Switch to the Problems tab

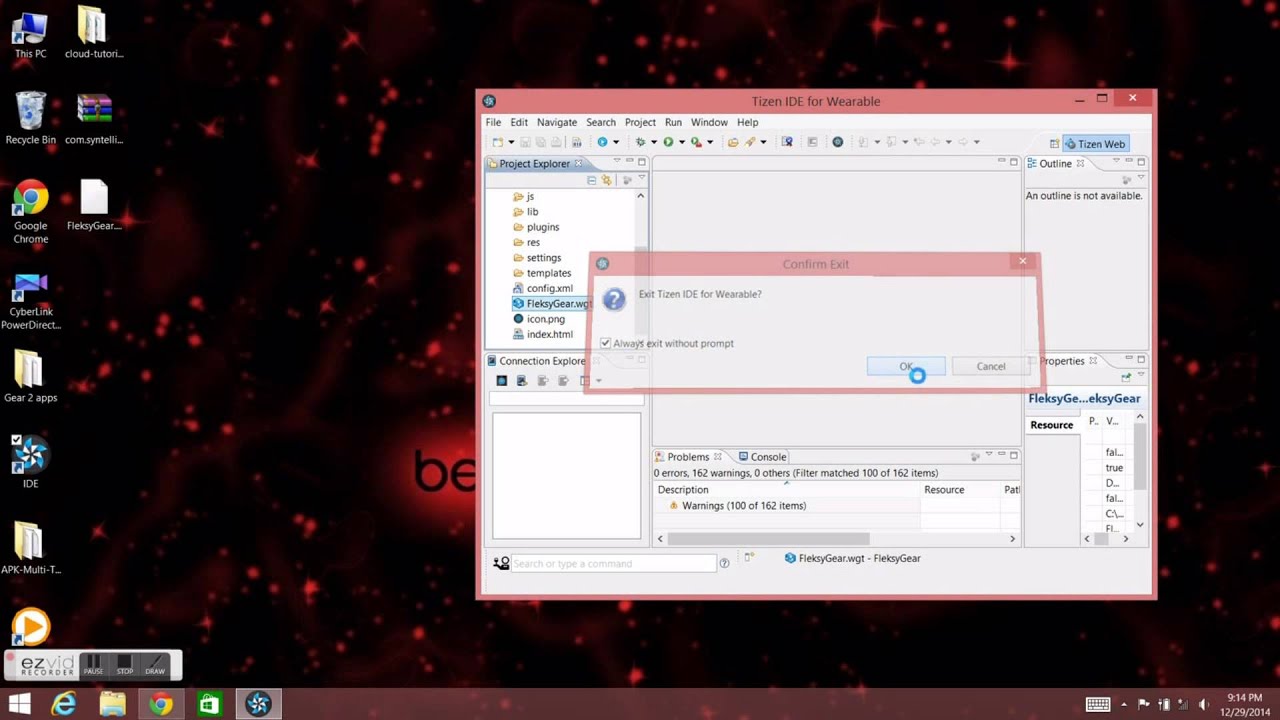coord(688,456)
